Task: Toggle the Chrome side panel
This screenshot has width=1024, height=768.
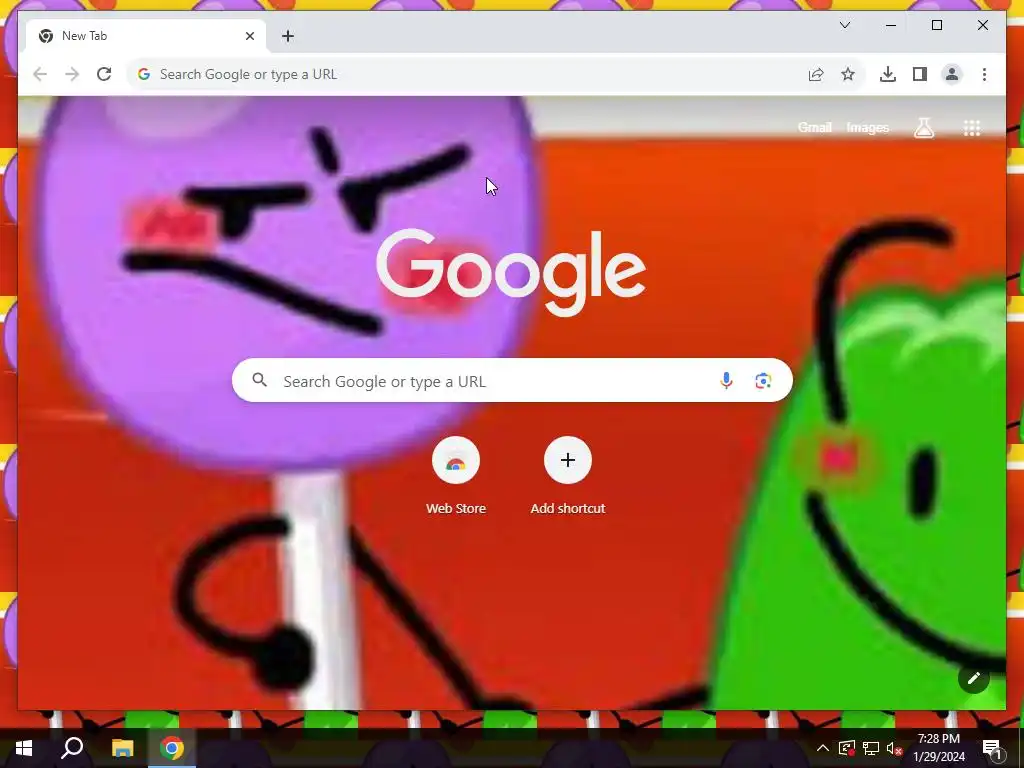Action: [x=920, y=74]
